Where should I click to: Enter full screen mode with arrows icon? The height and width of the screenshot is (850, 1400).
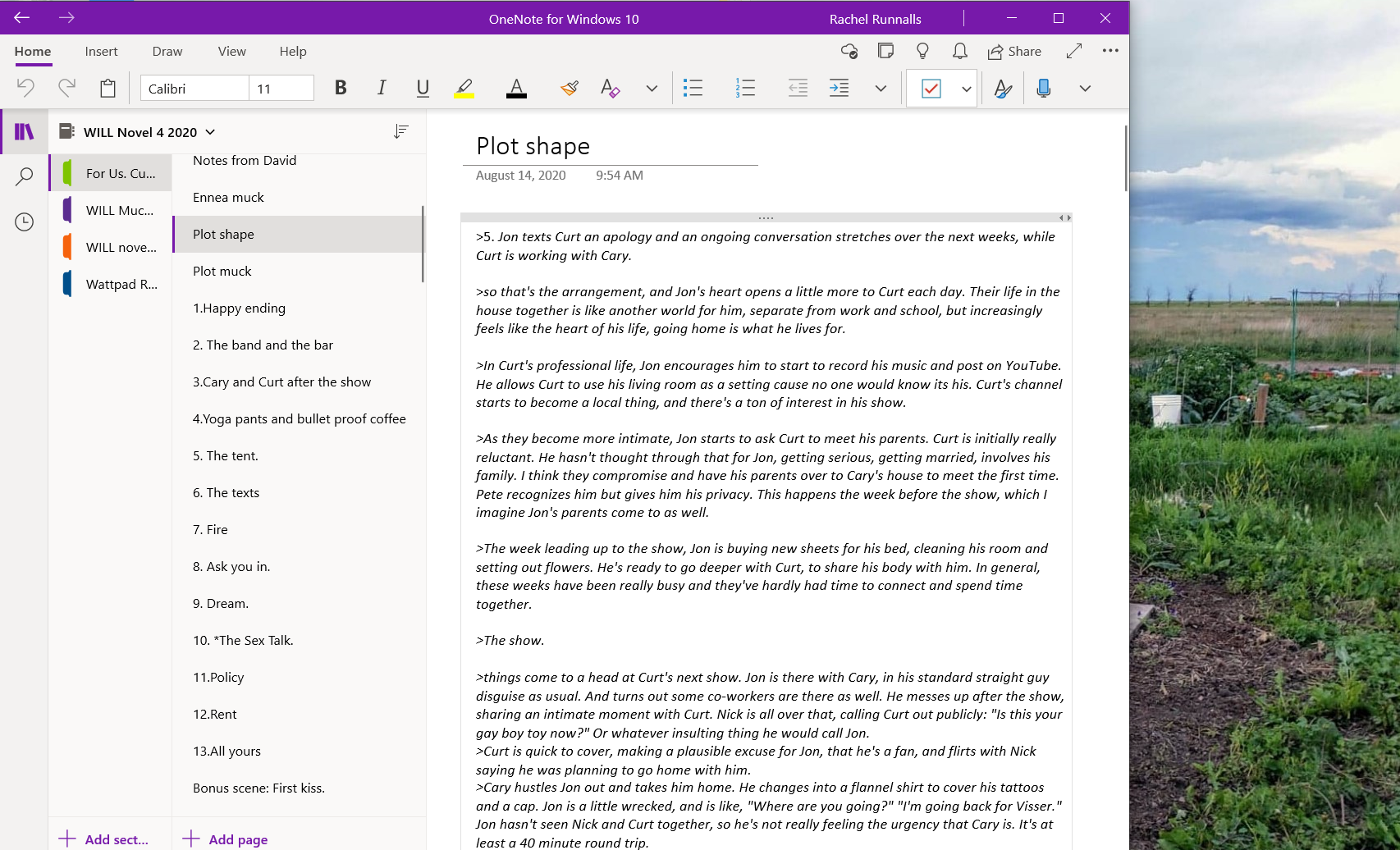[1073, 51]
